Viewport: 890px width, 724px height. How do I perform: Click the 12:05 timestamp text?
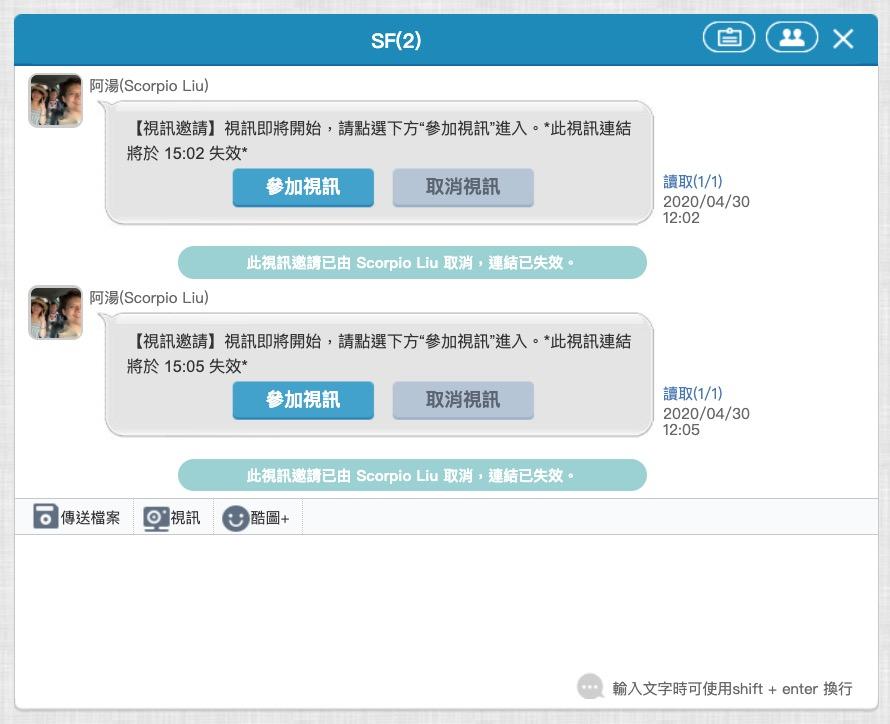pyautogui.click(x=706, y=422)
